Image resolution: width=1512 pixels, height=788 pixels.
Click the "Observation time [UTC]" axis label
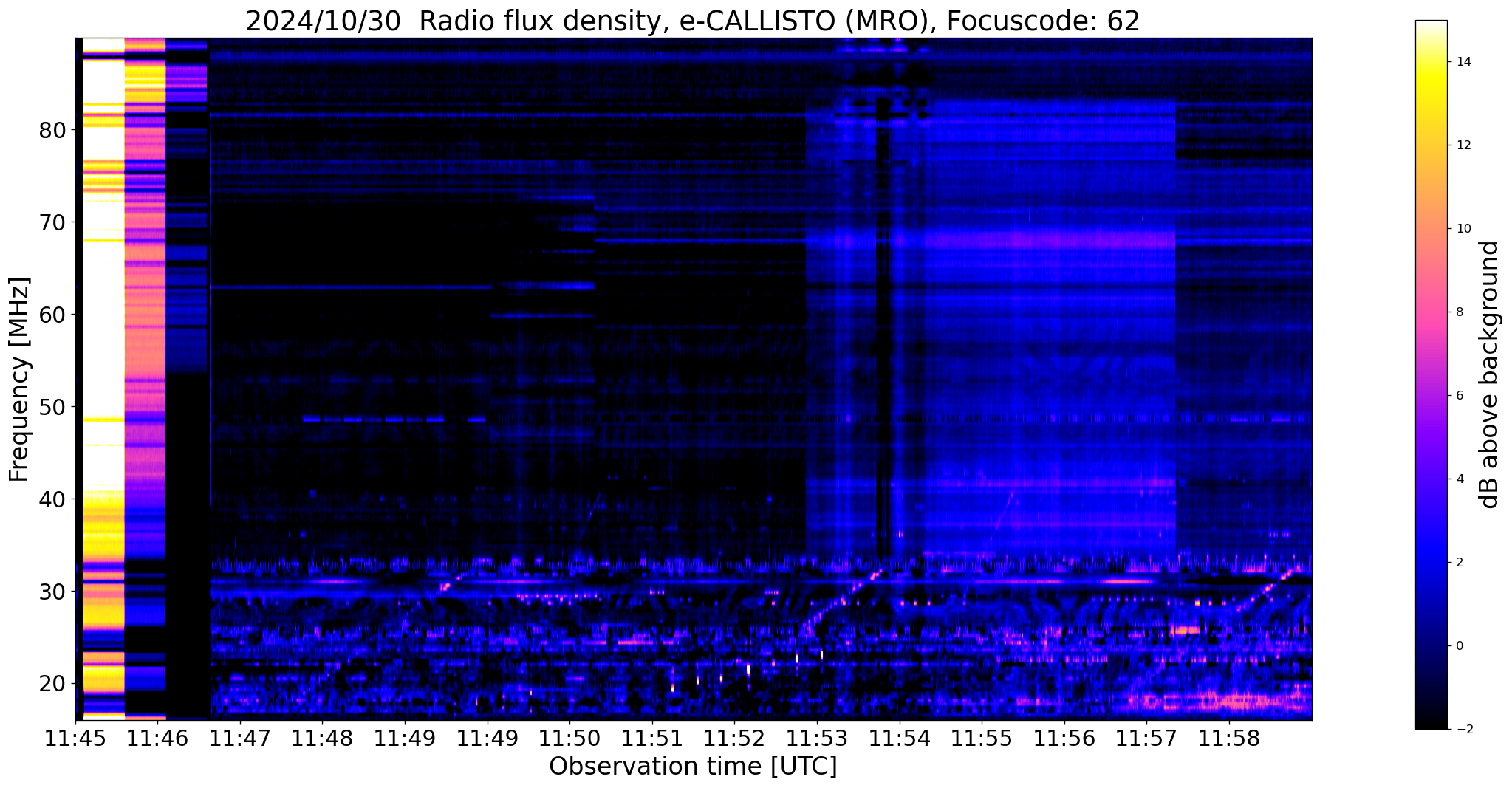tap(693, 767)
